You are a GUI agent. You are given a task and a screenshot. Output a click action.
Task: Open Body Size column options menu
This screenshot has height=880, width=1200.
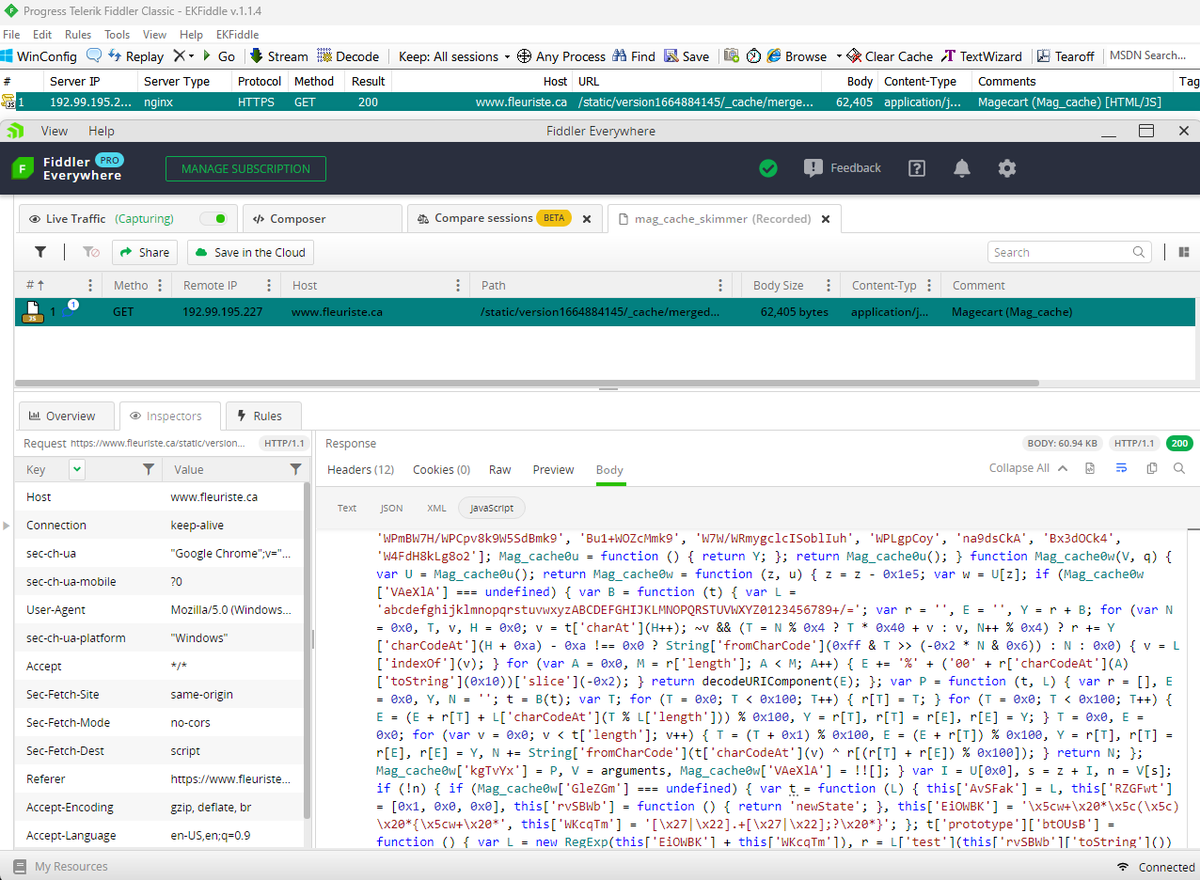click(x=828, y=285)
